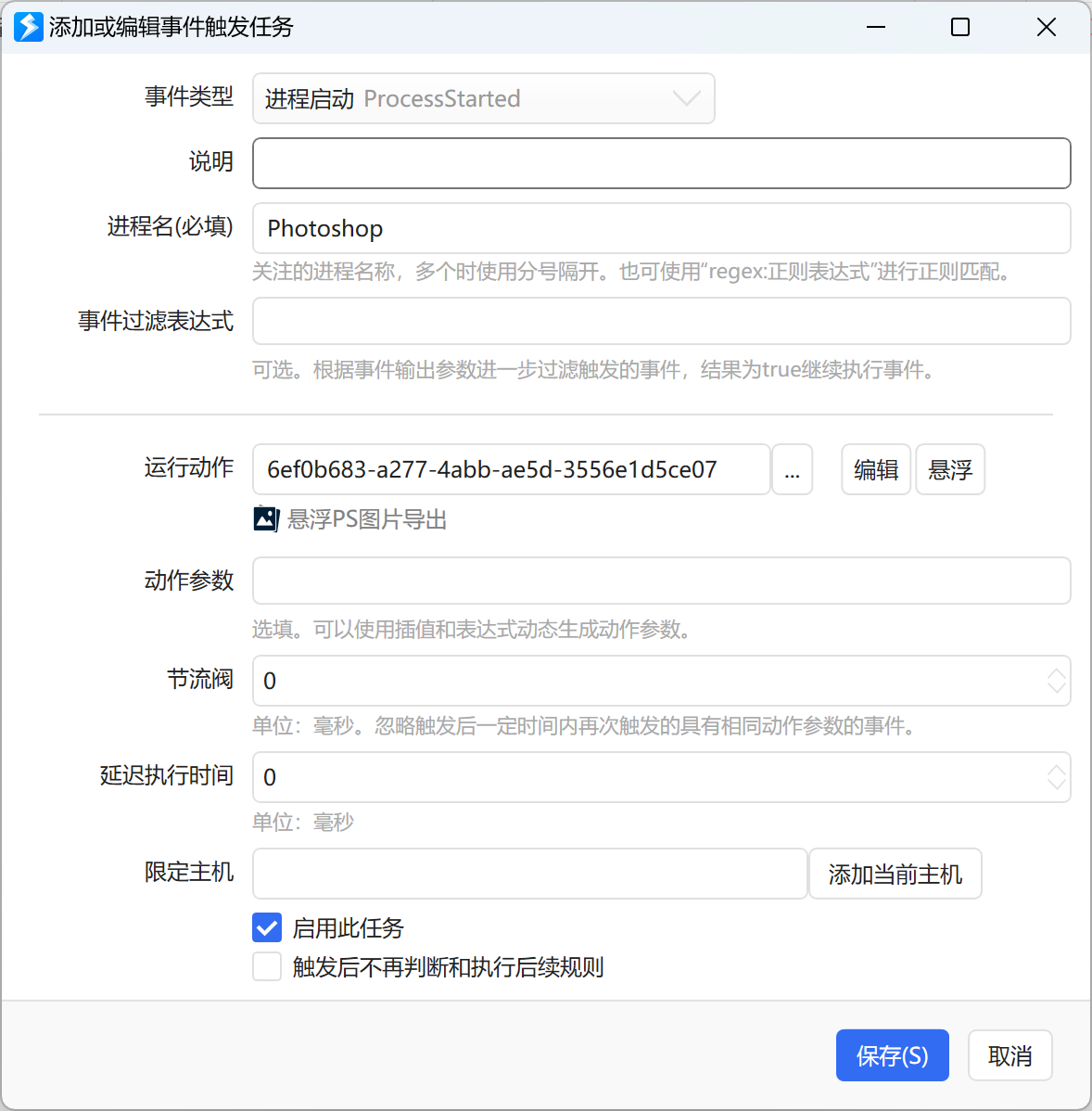This screenshot has width=1092, height=1111.
Task: Click the ... browse action button
Action: pos(793,469)
